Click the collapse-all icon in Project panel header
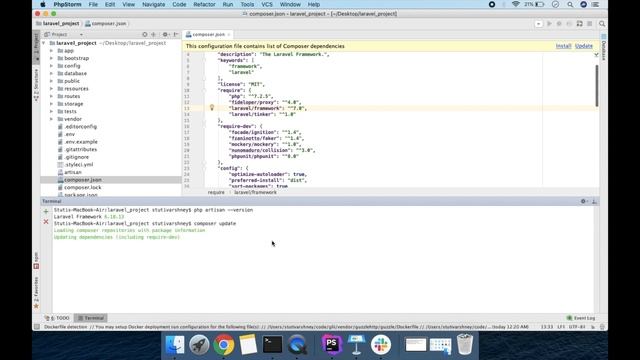This screenshot has width=640, height=360. coord(153,35)
